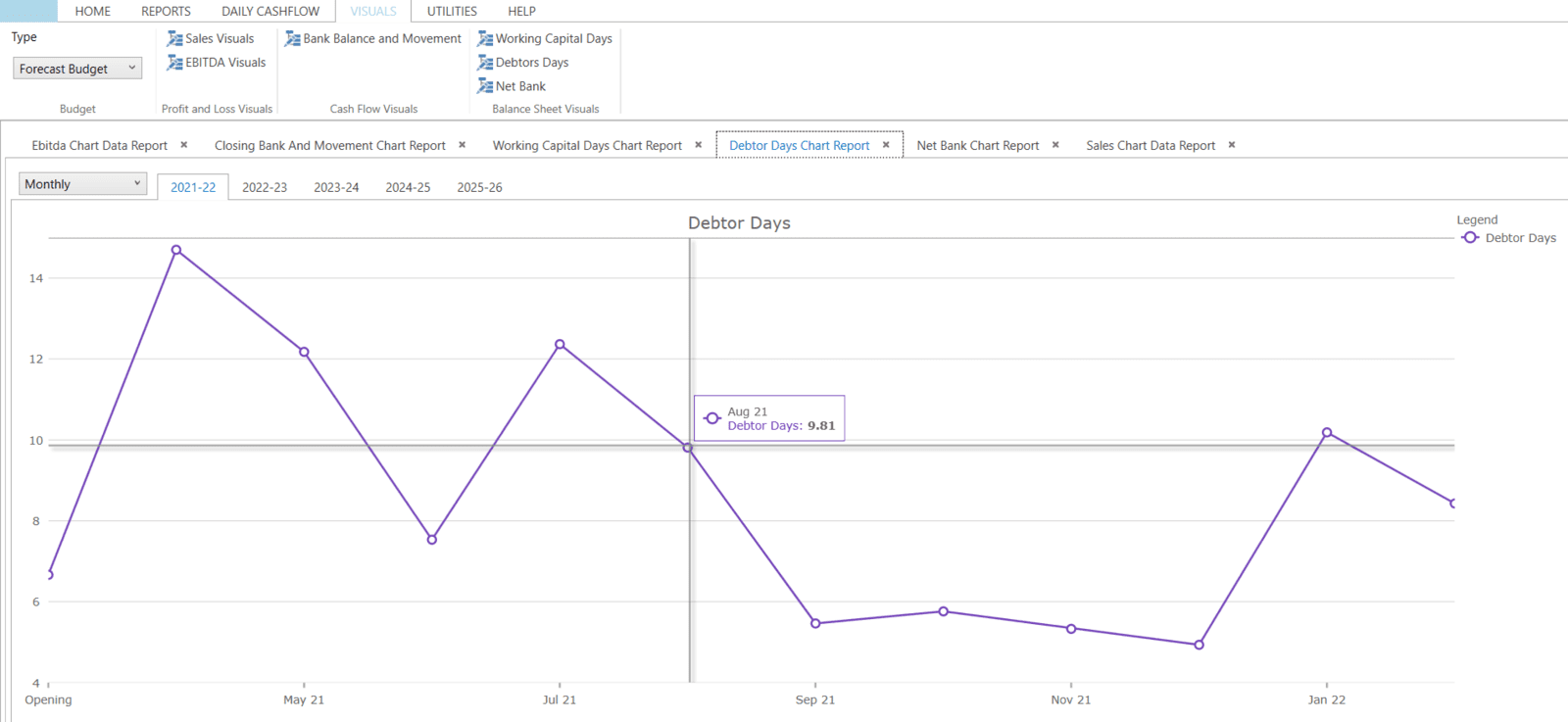Viewport: 1568px width, 722px height.
Task: Open the DAILY CASHFLOW menu
Action: point(270,12)
